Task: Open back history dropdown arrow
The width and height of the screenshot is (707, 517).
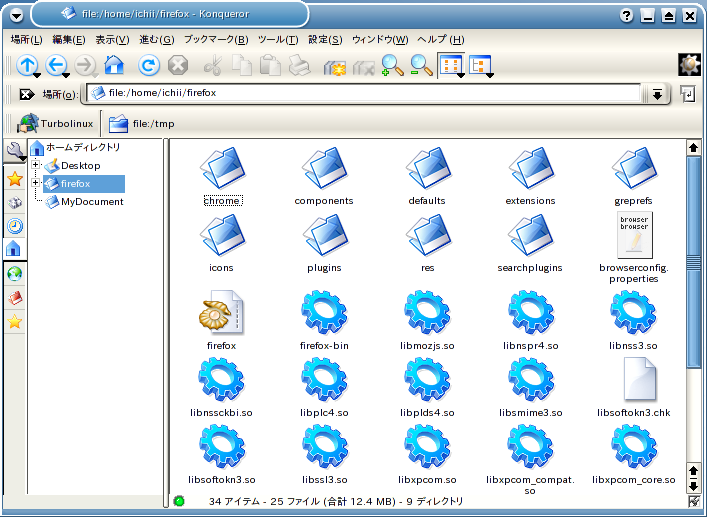Action: pos(66,75)
